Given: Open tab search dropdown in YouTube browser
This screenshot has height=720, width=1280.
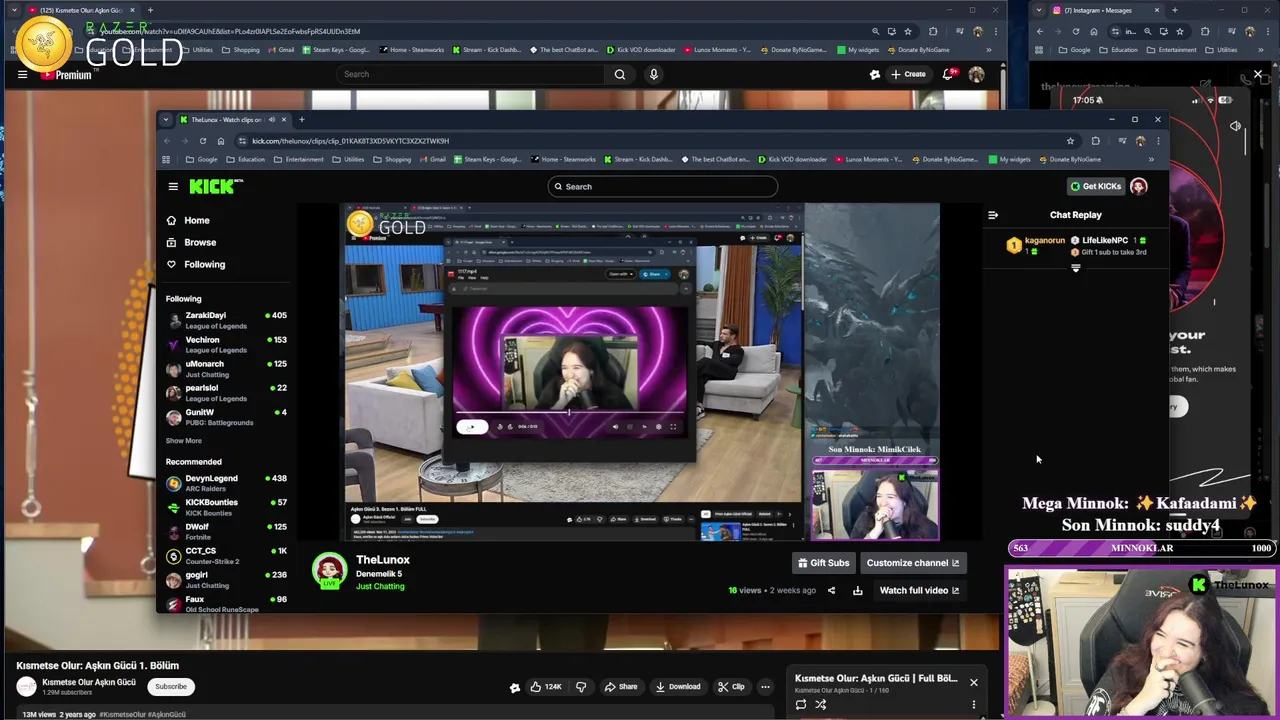Looking at the screenshot, I should pyautogui.click(x=15, y=10).
